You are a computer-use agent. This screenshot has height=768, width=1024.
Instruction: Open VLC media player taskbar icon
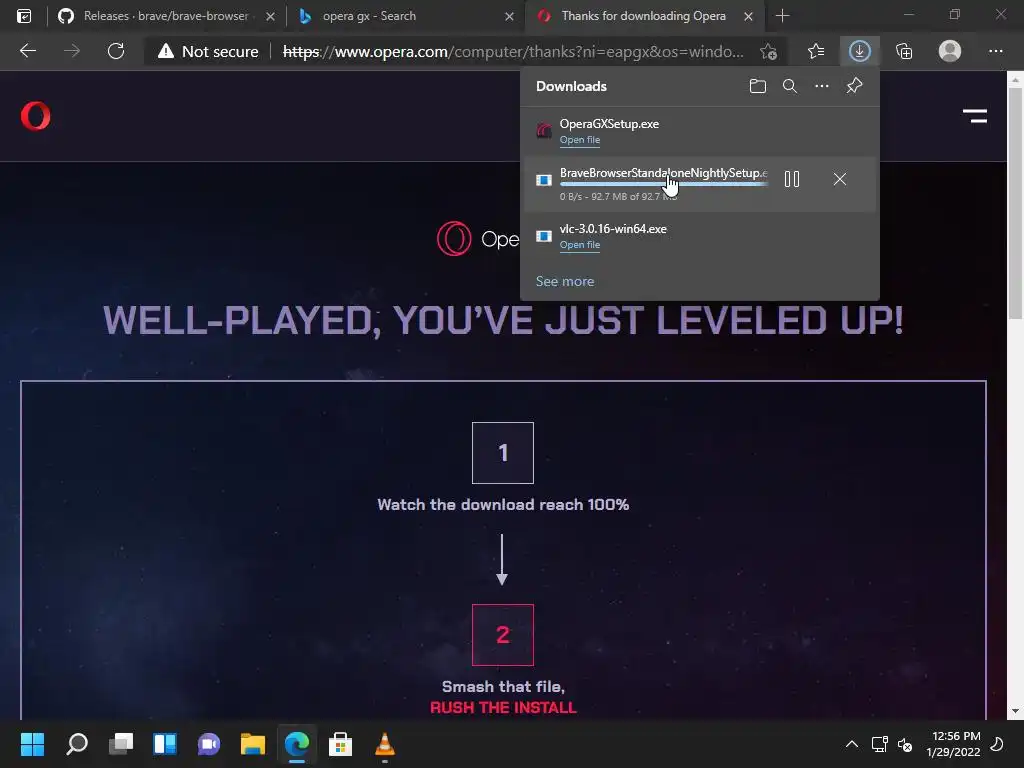click(385, 744)
